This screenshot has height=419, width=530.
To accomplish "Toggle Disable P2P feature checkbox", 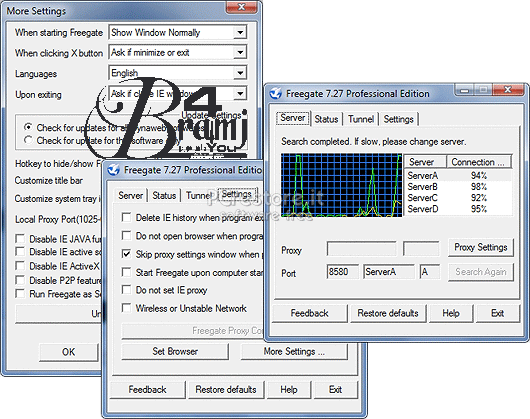I will pos(20,280).
